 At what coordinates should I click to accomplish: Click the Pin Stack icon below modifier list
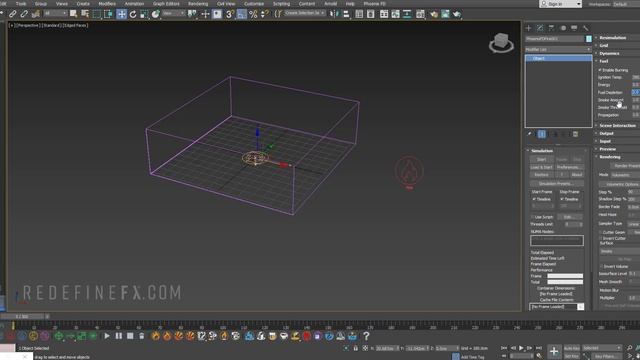(529, 134)
